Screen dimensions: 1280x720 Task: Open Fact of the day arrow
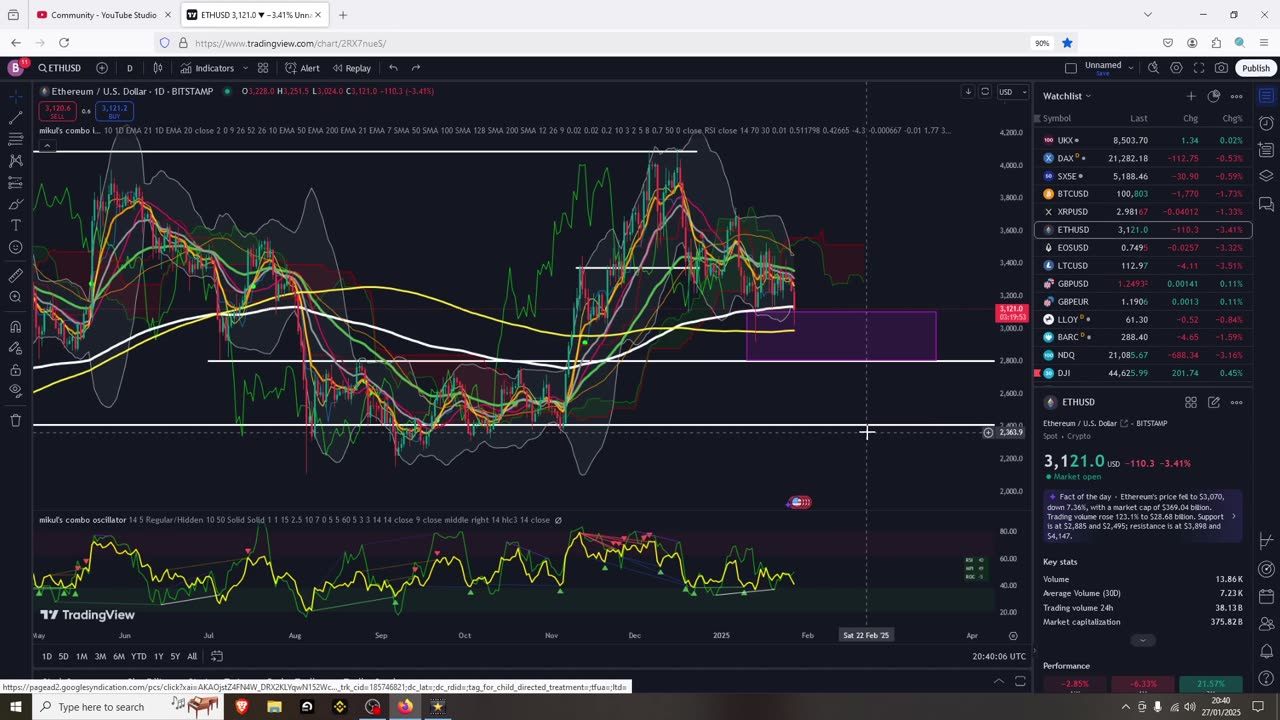point(1233,516)
